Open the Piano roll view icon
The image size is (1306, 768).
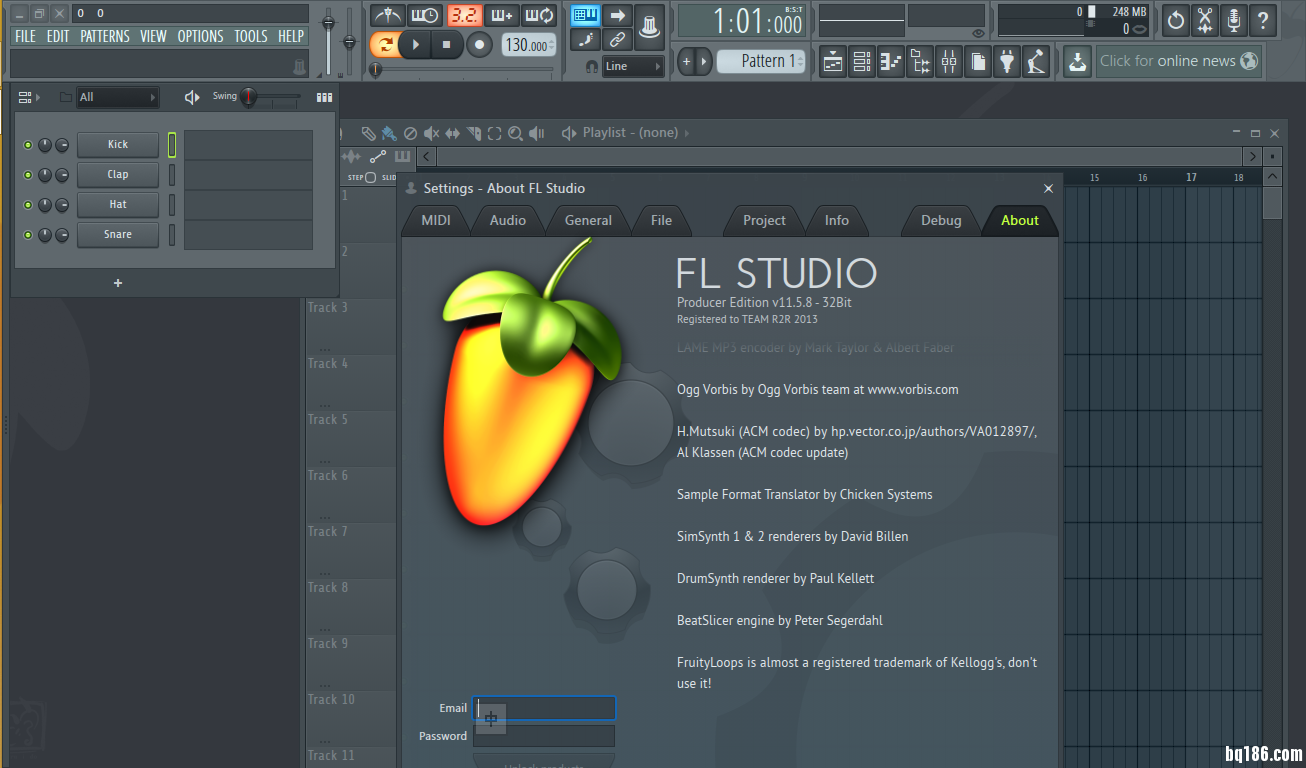pyautogui.click(x=891, y=62)
